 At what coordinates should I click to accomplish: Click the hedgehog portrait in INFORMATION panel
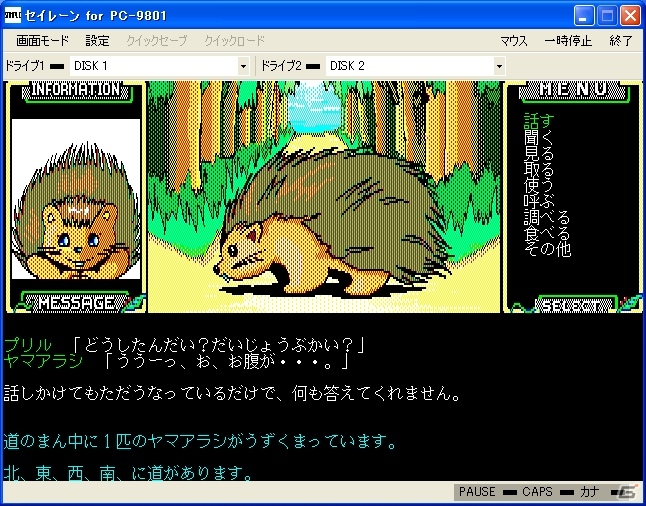(x=76, y=199)
